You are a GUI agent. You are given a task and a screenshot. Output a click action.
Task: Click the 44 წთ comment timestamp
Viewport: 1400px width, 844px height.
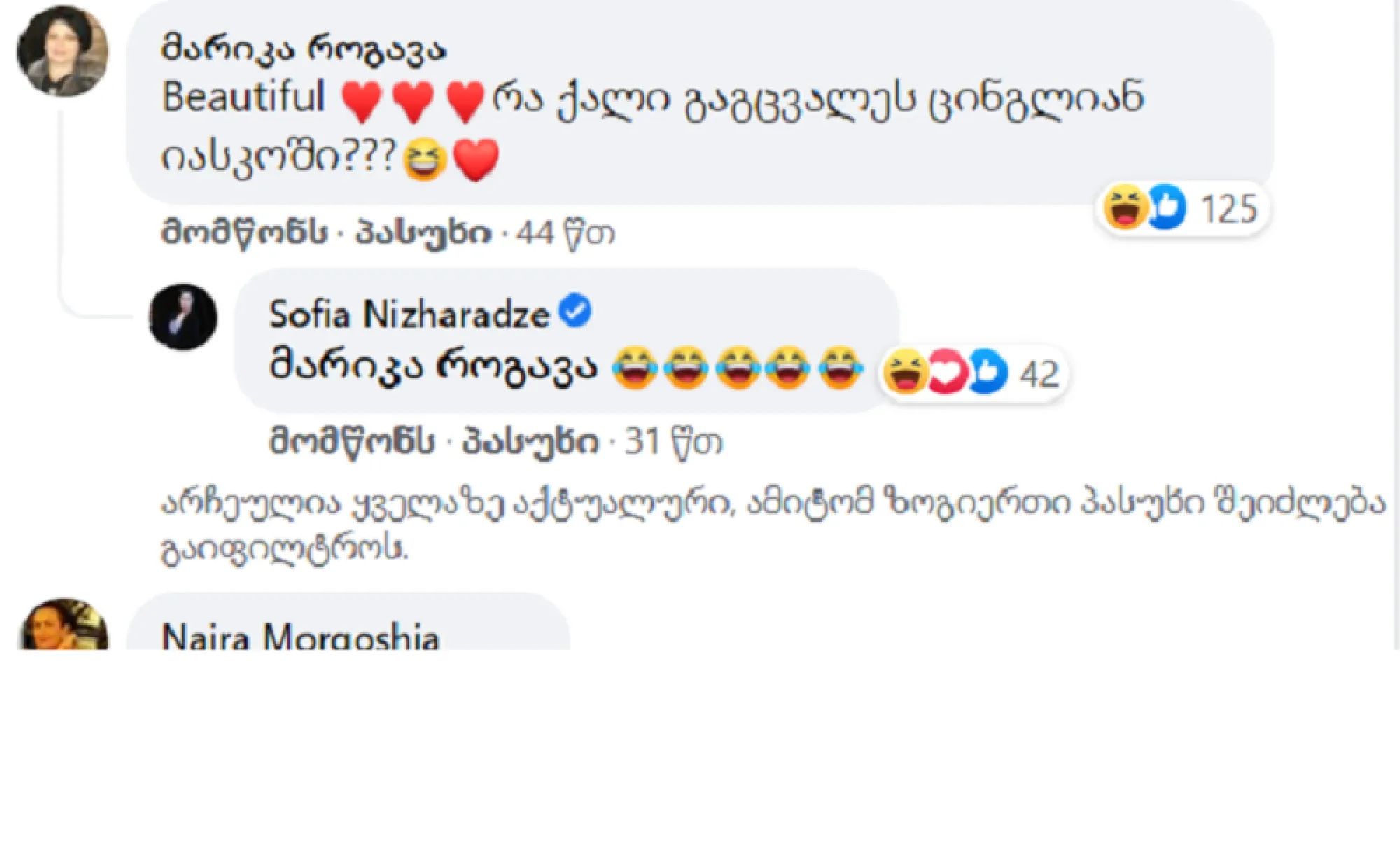(x=566, y=233)
